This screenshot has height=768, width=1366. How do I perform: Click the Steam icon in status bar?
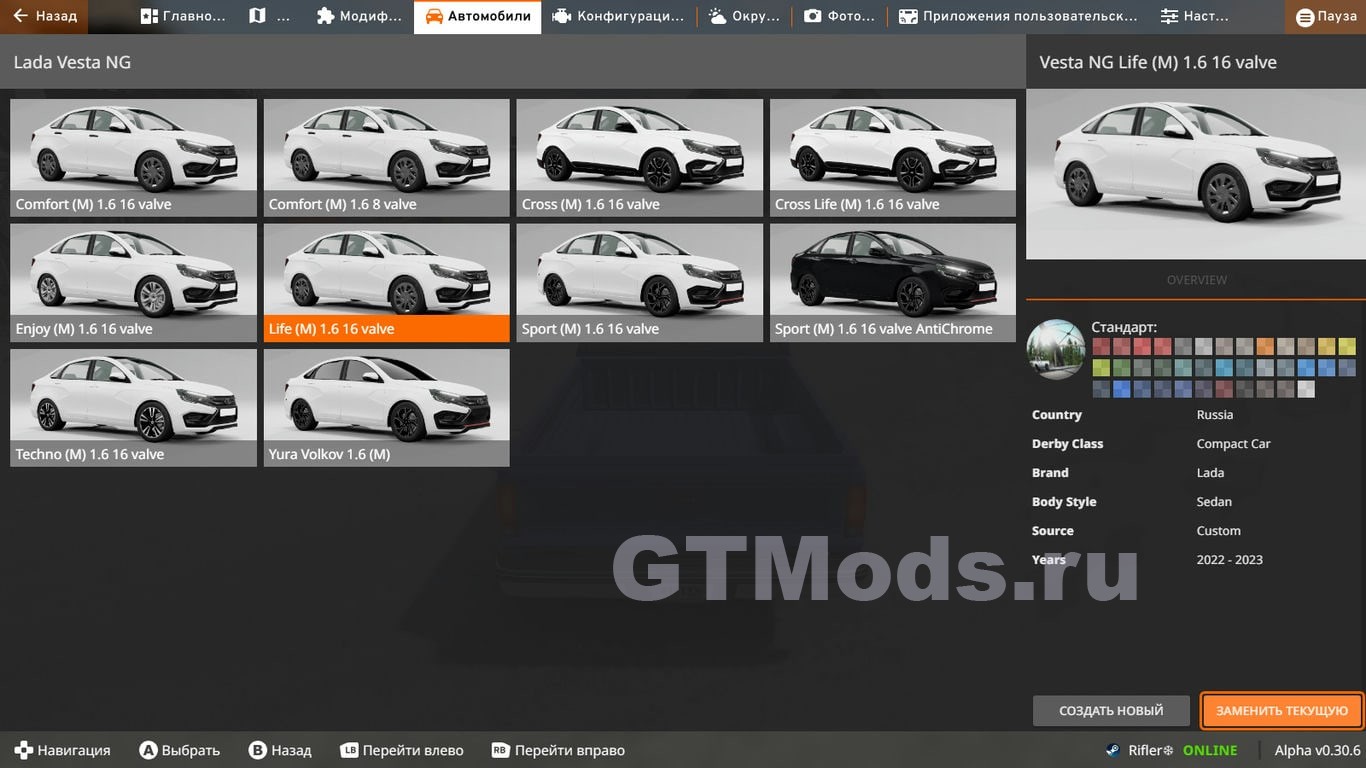[1112, 750]
